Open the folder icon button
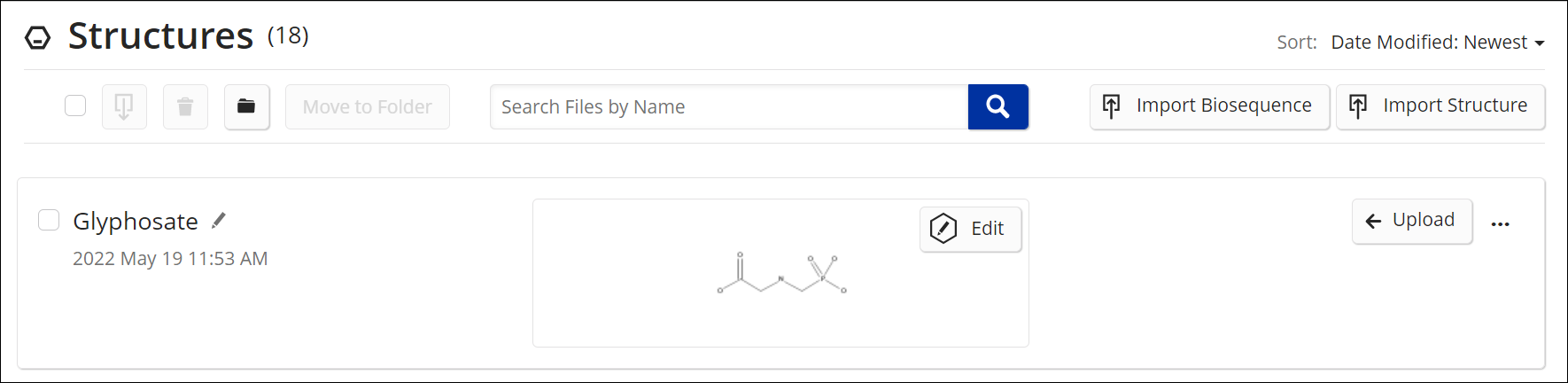 click(x=246, y=106)
